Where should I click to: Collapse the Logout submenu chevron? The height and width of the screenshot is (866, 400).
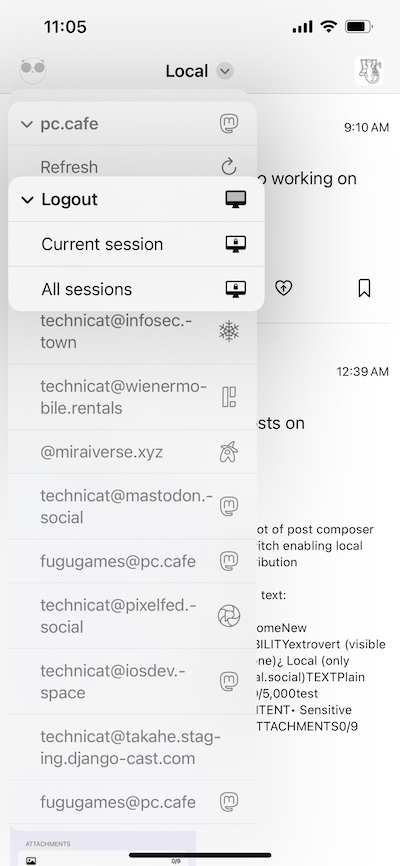(27, 200)
